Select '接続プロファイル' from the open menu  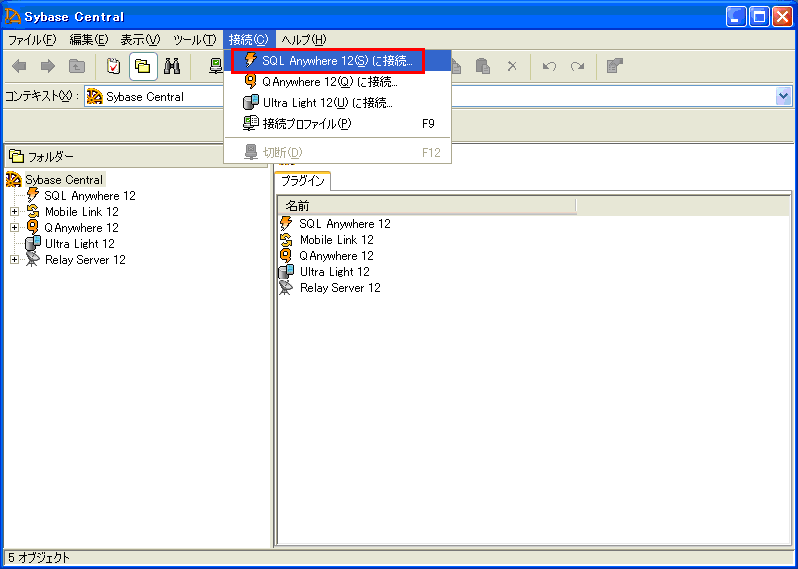tap(306, 124)
